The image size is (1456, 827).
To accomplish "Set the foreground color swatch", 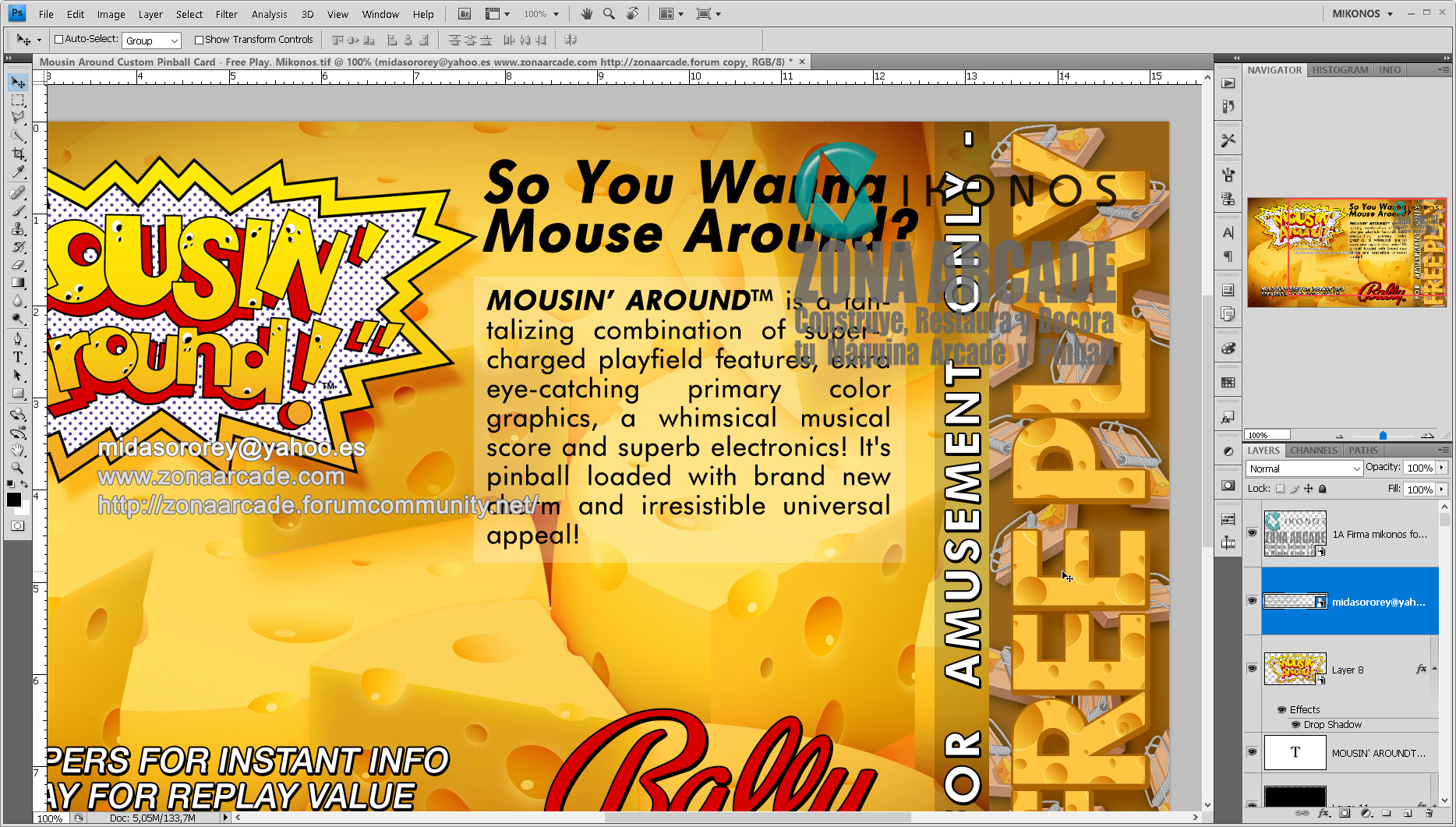I will coord(12,499).
